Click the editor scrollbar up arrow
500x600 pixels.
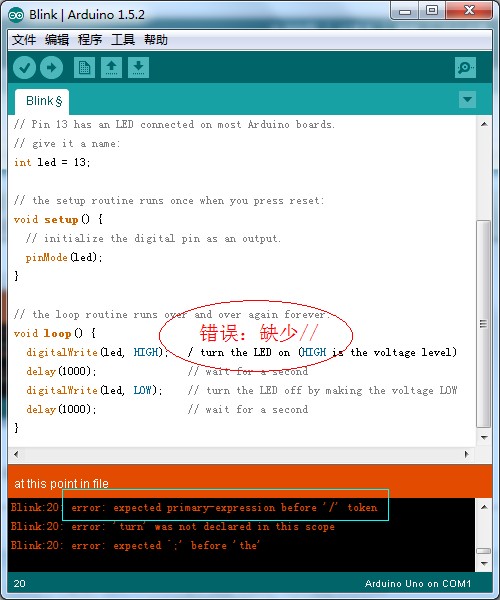click(484, 124)
